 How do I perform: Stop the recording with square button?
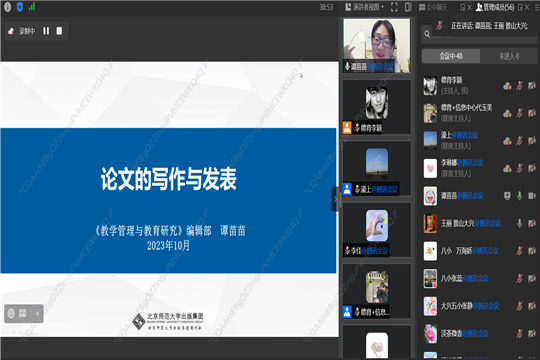[x=59, y=31]
